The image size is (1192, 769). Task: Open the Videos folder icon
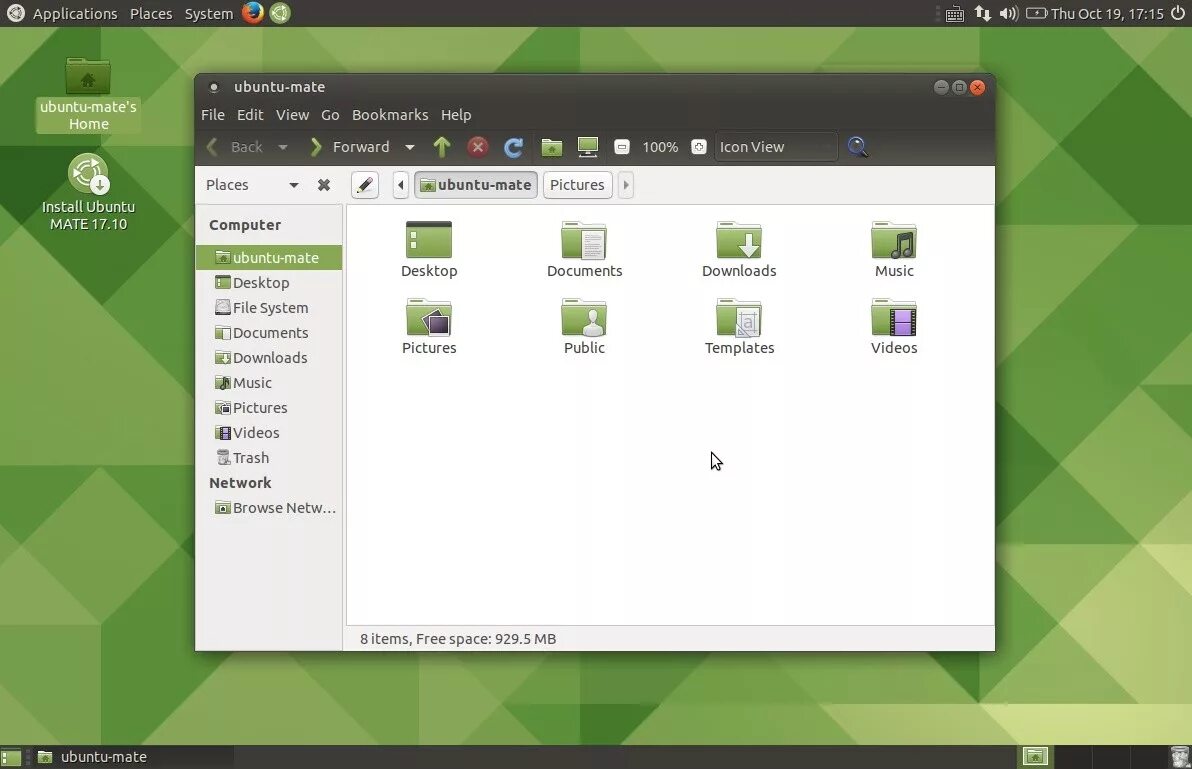[894, 327]
